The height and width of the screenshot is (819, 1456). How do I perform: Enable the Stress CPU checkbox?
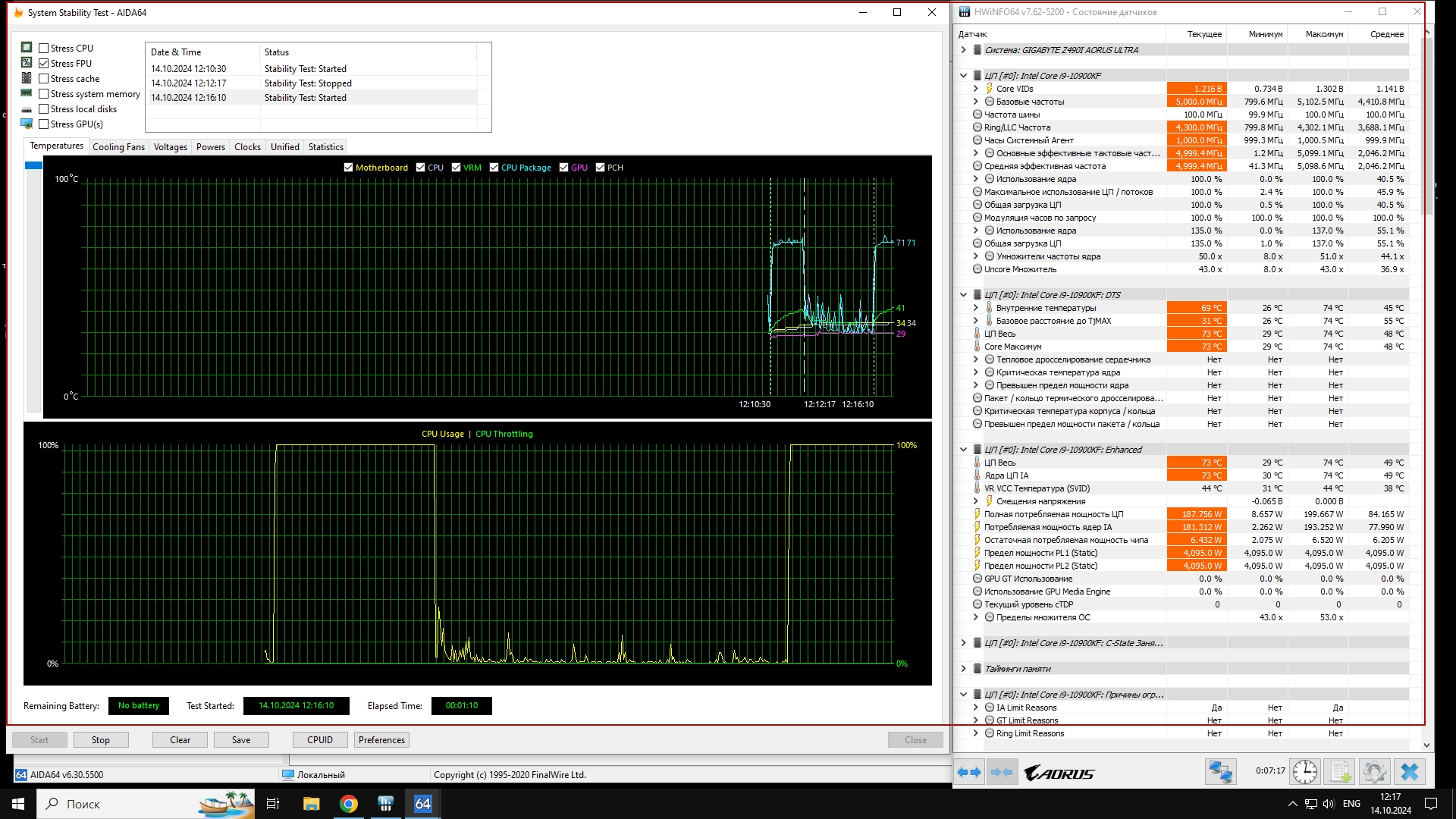click(44, 48)
